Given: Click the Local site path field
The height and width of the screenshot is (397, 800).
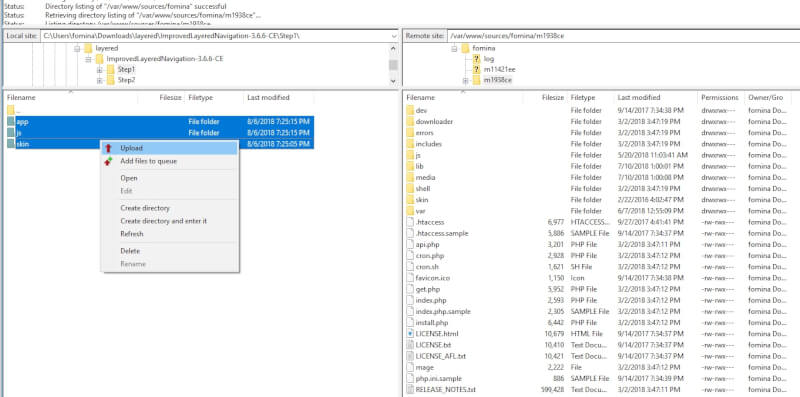Looking at the screenshot, I should coord(215,36).
